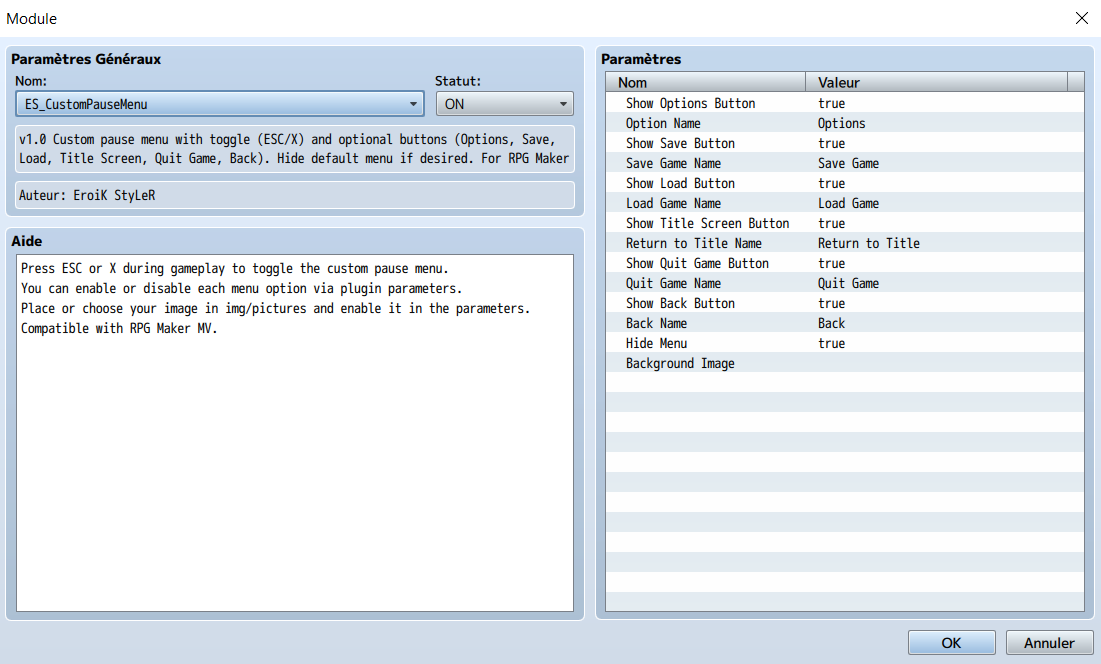Close the Module dialog window
1101x664 pixels.
coord(1081,18)
